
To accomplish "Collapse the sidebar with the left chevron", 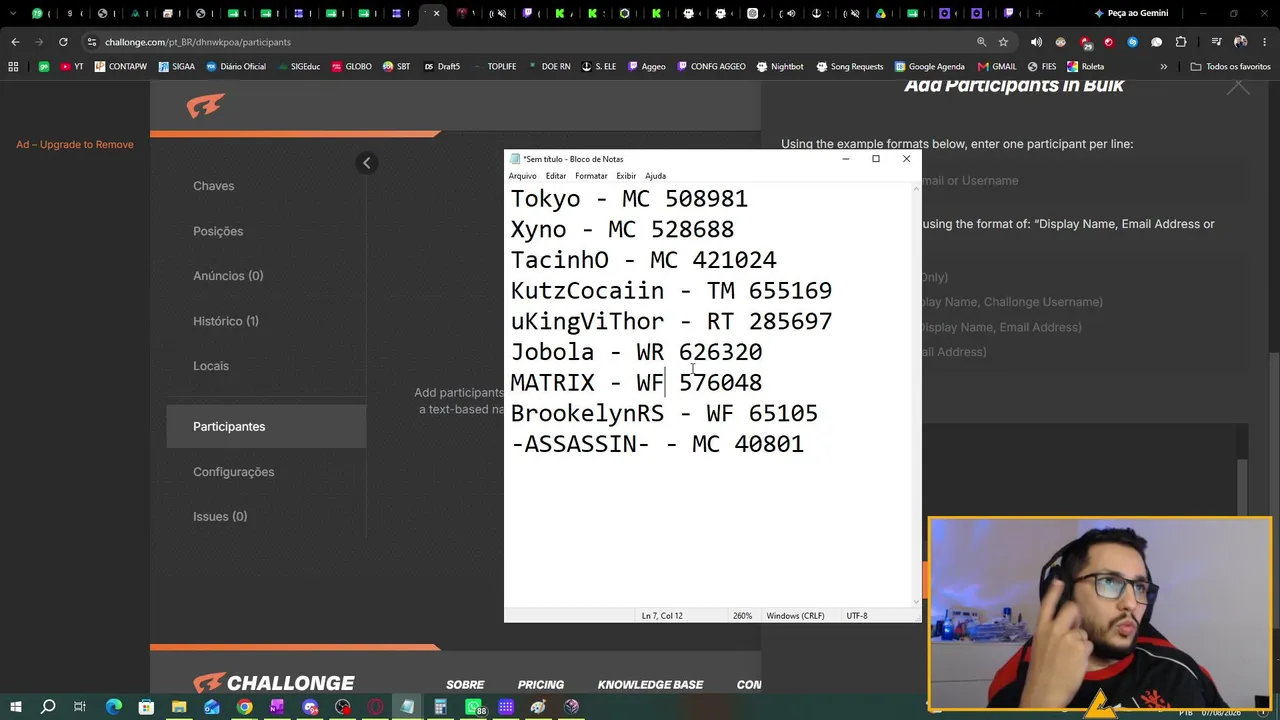I will (366, 163).
